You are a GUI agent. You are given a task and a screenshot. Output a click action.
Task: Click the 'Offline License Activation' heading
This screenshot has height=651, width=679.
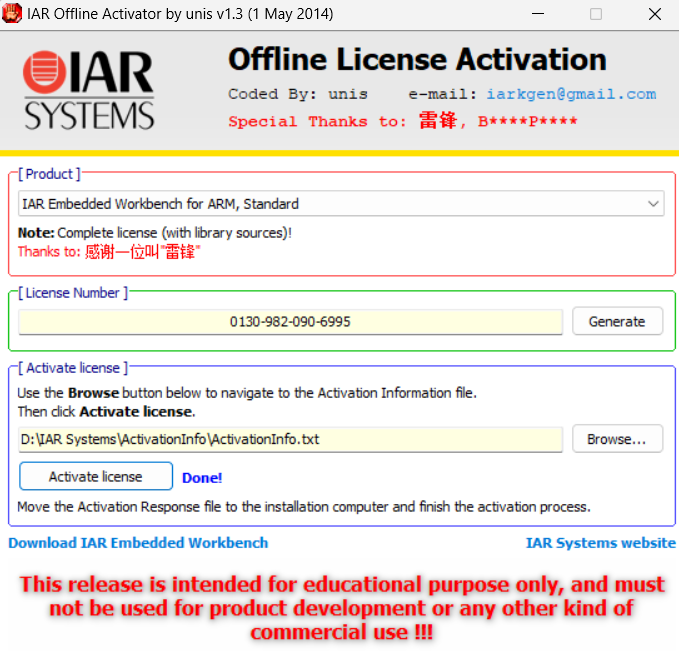coord(417,59)
